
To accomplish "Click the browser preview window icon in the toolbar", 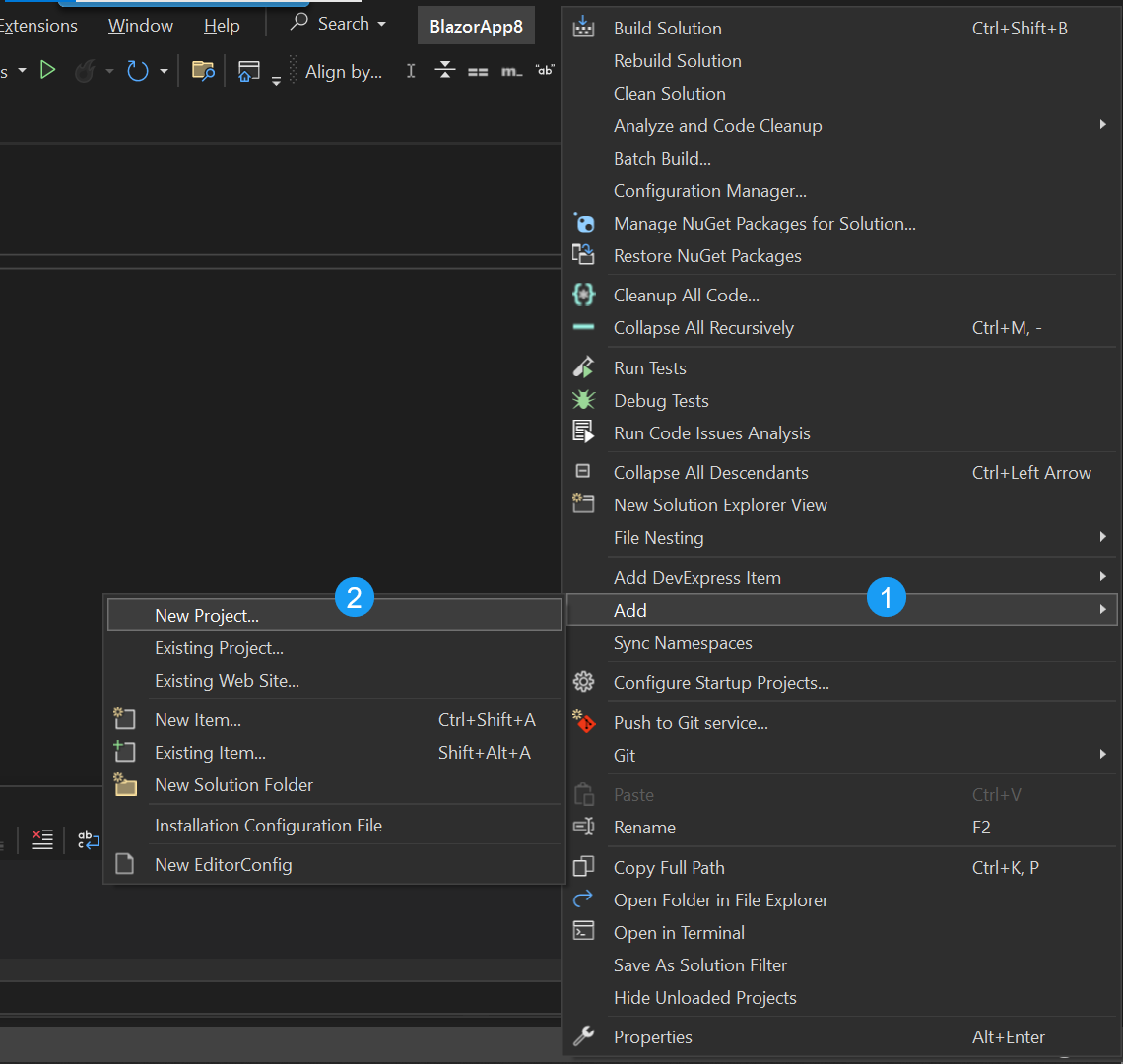I will pyautogui.click(x=248, y=71).
